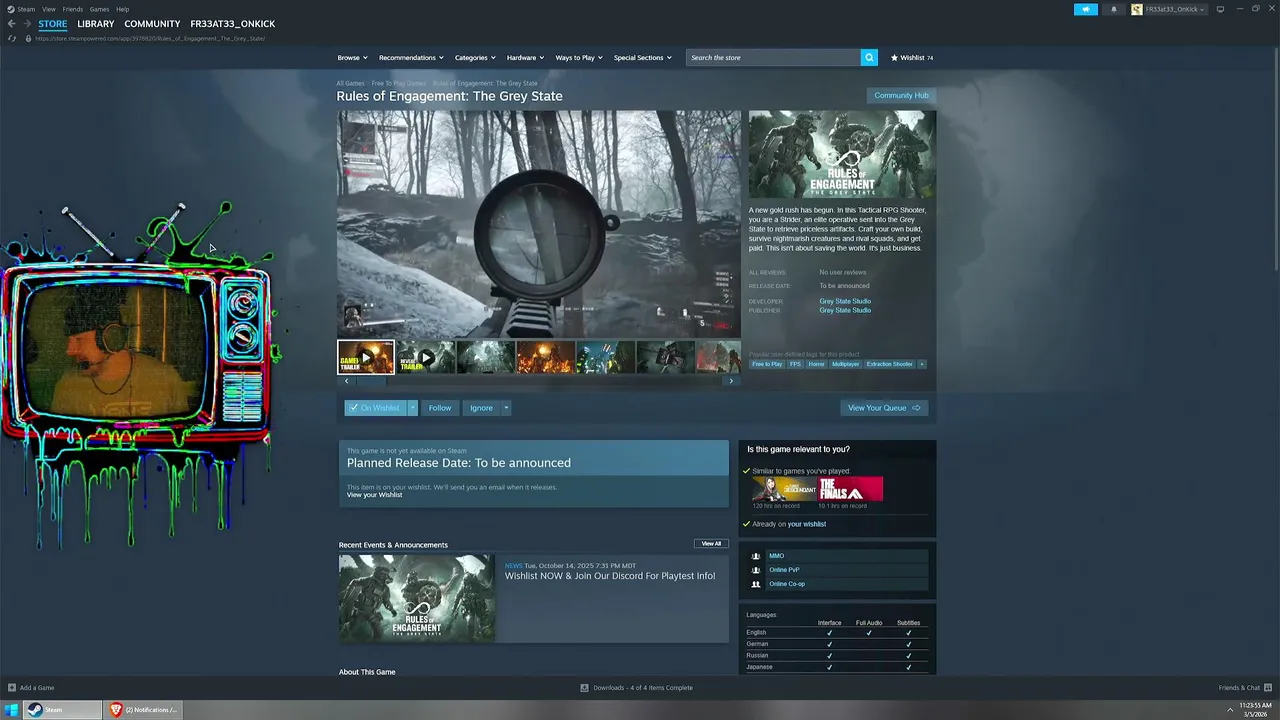Click the MMO feature icon
Screen dimensions: 1280x720
756,556
